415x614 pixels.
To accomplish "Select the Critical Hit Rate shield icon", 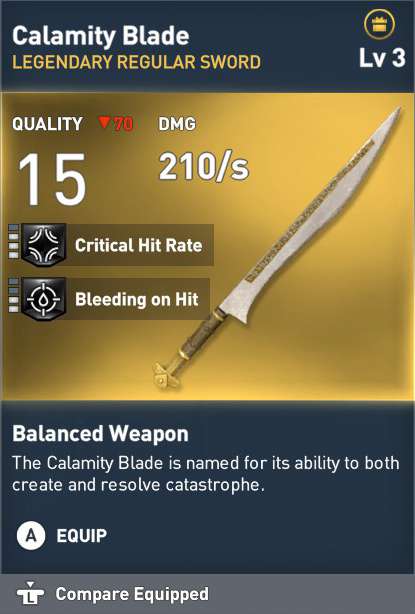I will (x=43, y=245).
